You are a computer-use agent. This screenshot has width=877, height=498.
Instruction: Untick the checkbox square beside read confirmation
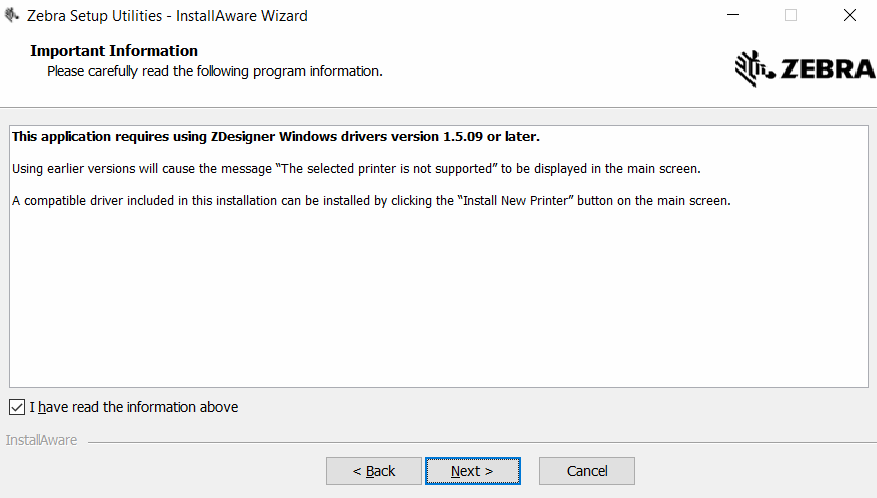[17, 407]
